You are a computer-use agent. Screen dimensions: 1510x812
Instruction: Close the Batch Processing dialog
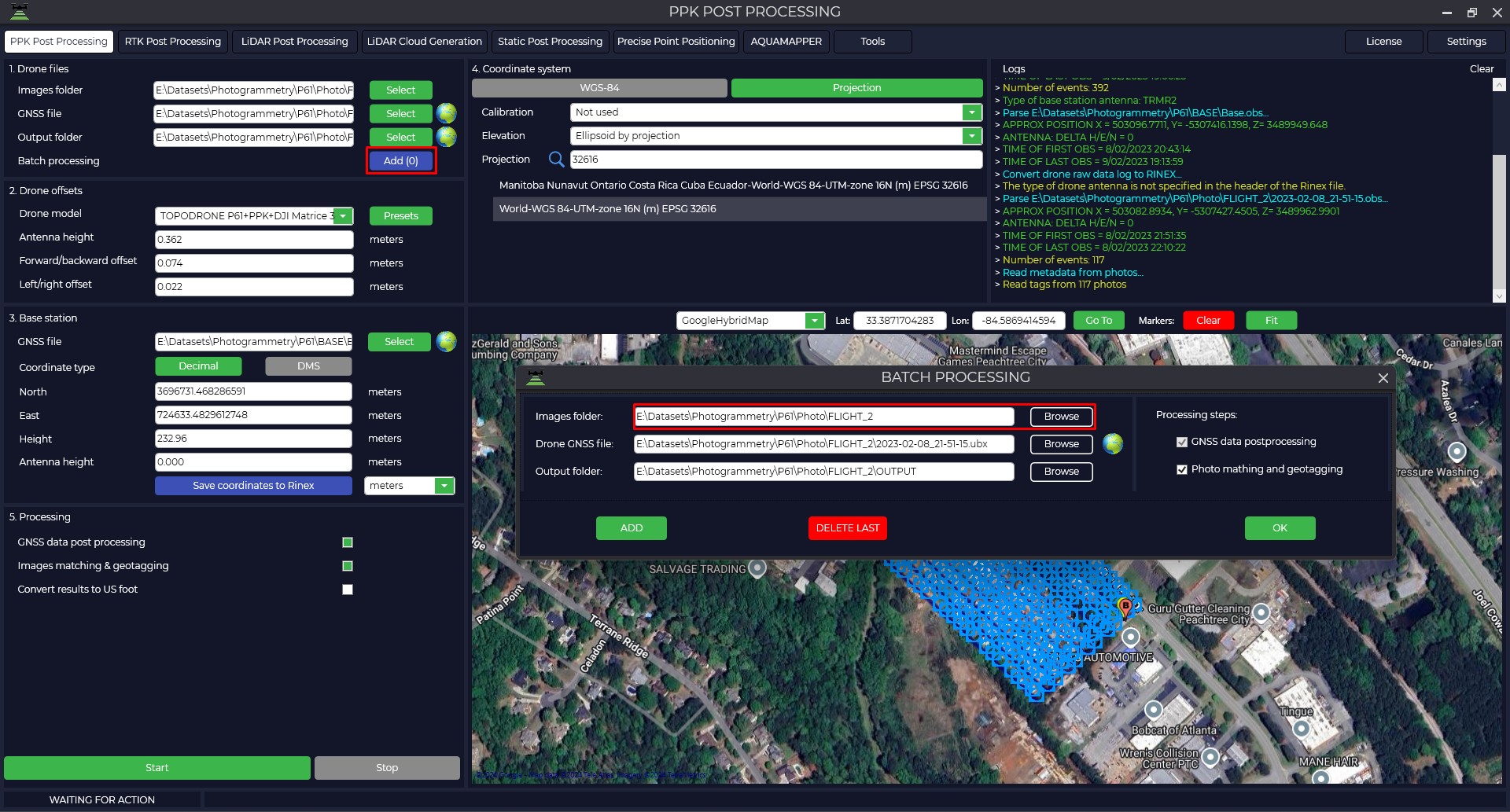point(1383,378)
